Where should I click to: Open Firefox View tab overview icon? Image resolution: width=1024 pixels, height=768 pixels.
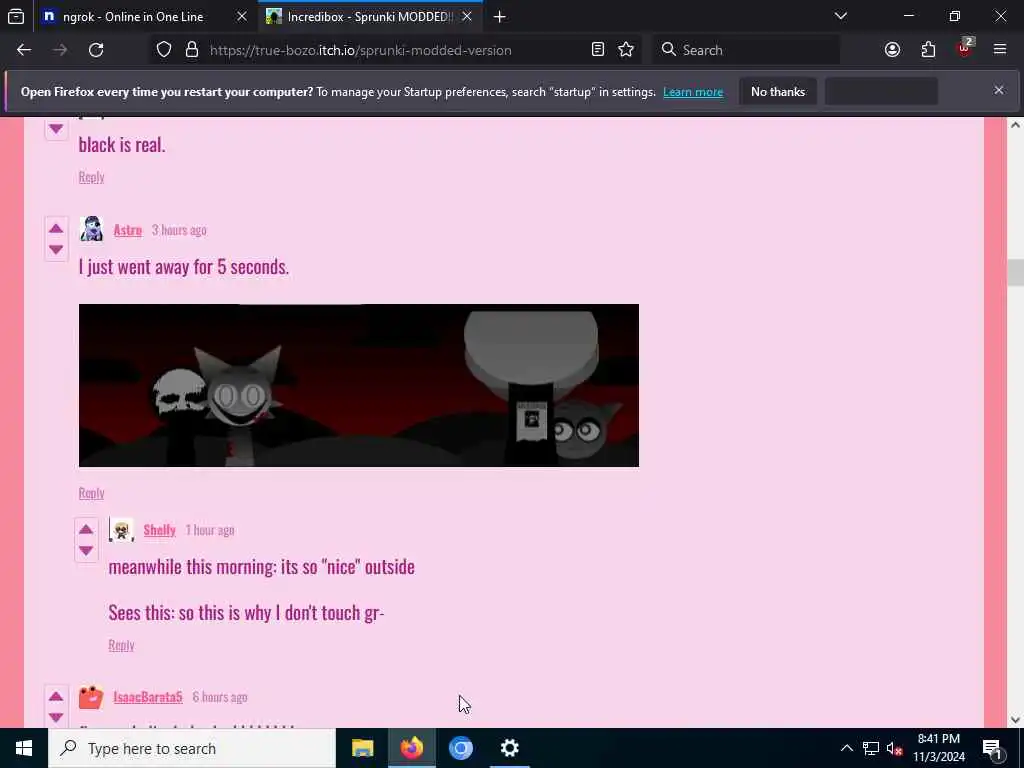pos(16,16)
